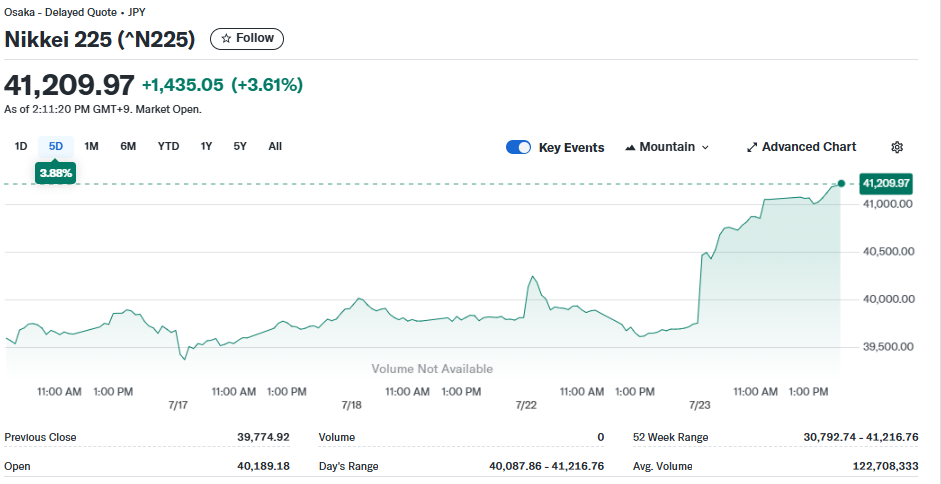
Task: Click the (+3.61%) percent change
Action: click(x=267, y=85)
